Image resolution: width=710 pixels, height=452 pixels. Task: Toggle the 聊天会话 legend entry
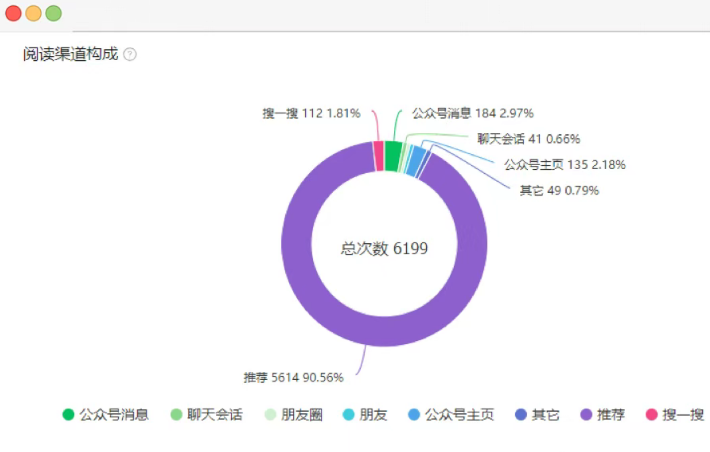coord(206,414)
